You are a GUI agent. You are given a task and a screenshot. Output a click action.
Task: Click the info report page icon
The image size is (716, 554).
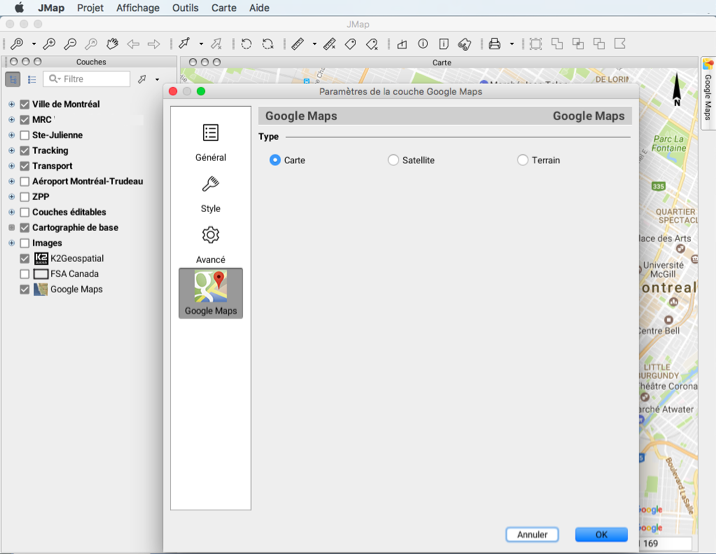443,44
